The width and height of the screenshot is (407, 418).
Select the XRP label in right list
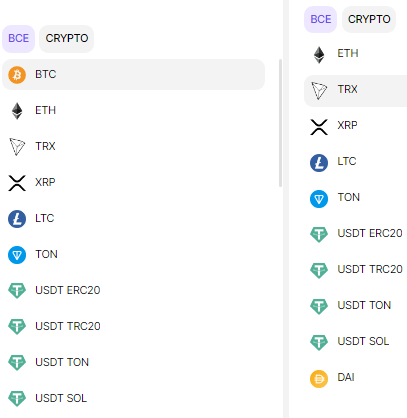coord(347,125)
